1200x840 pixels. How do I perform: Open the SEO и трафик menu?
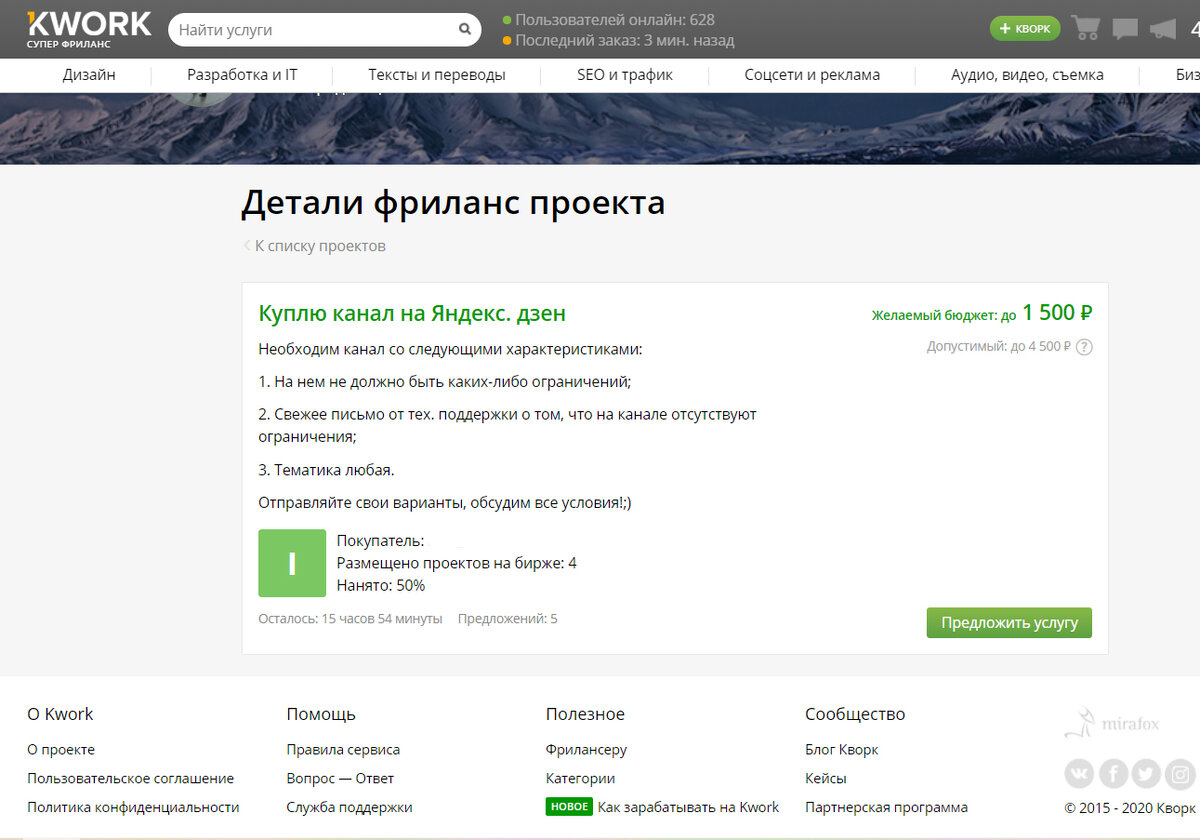625,75
